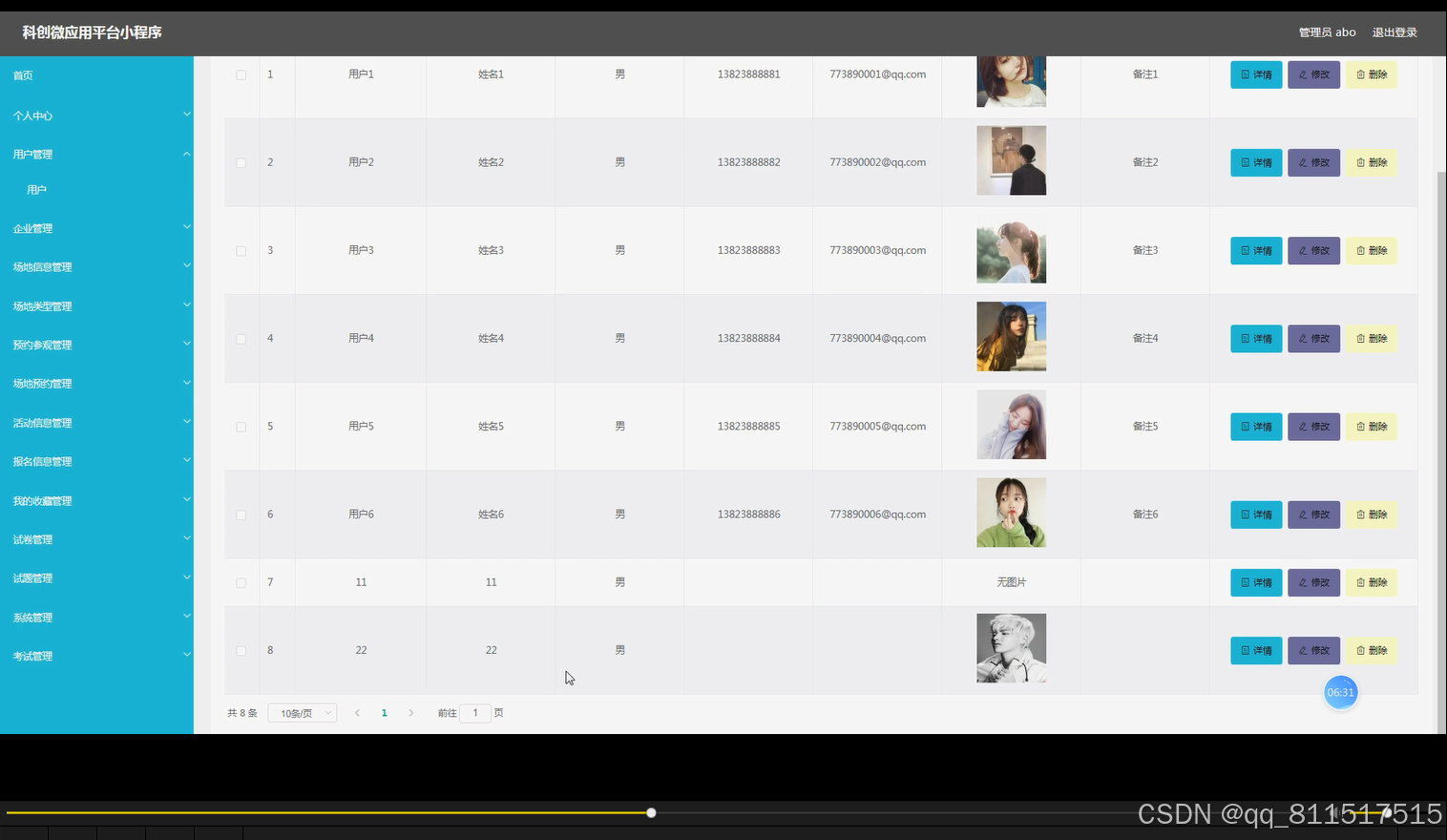Expand the 个人中心 sidebar menu
Image resolution: width=1447 pixels, height=840 pixels.
pyautogui.click(x=96, y=115)
